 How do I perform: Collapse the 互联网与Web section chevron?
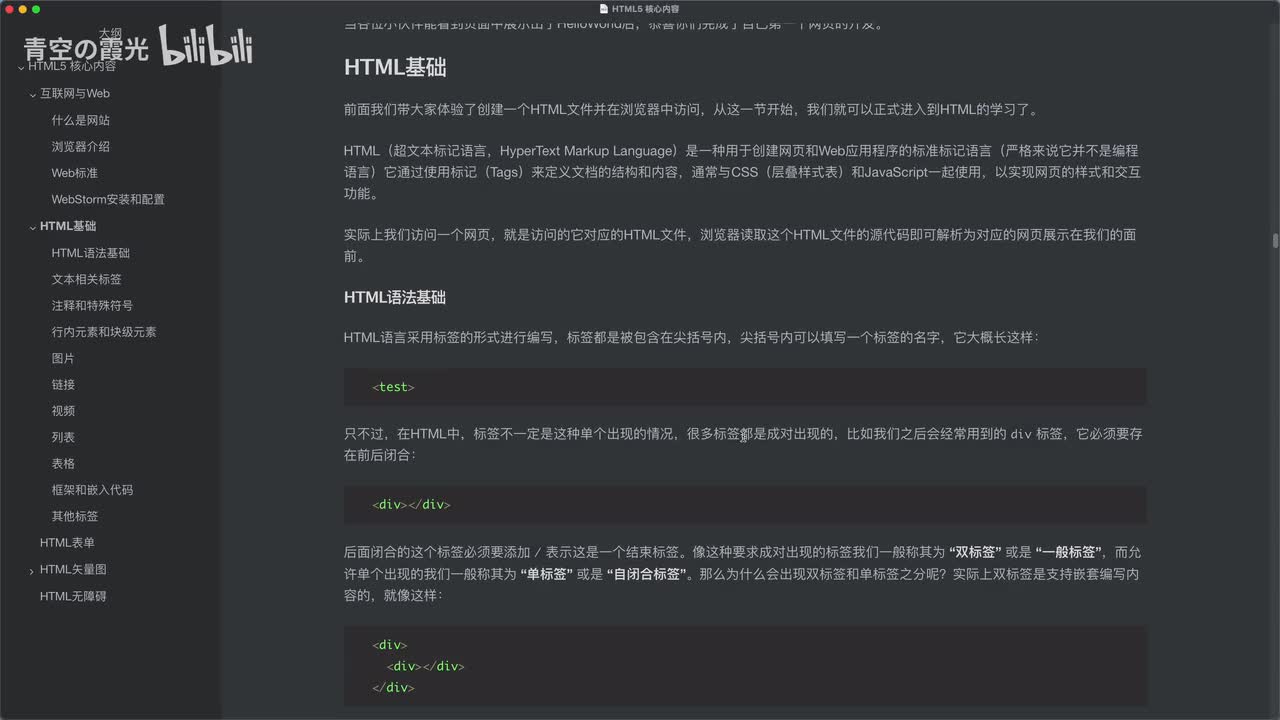pos(33,94)
